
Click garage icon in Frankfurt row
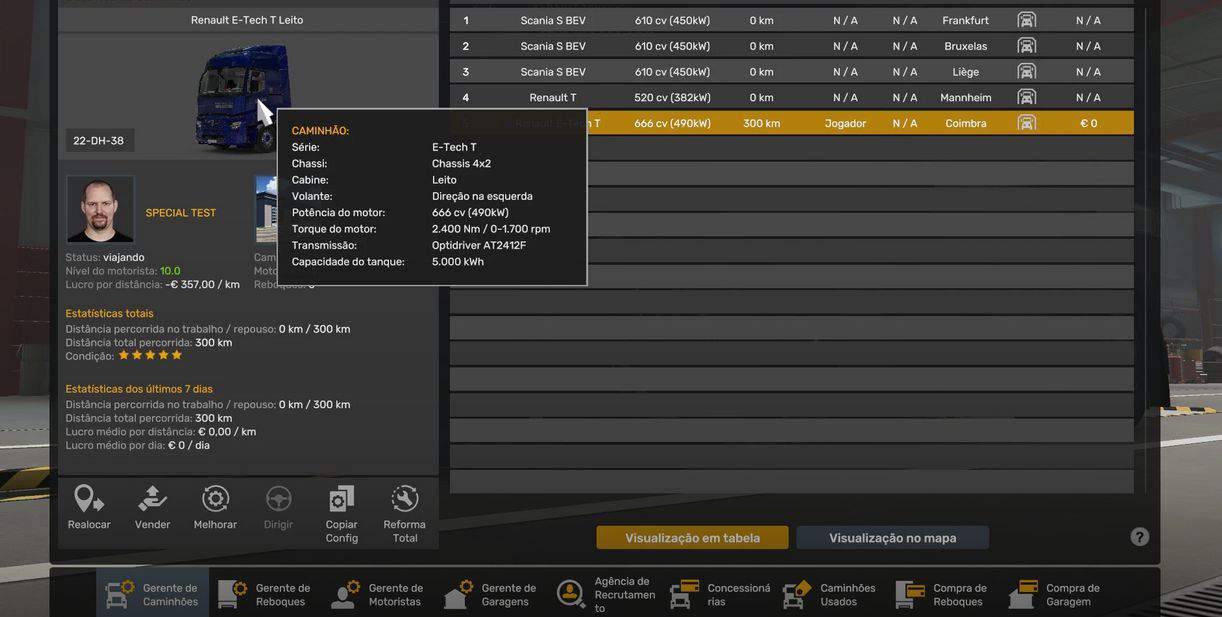click(x=1026, y=20)
